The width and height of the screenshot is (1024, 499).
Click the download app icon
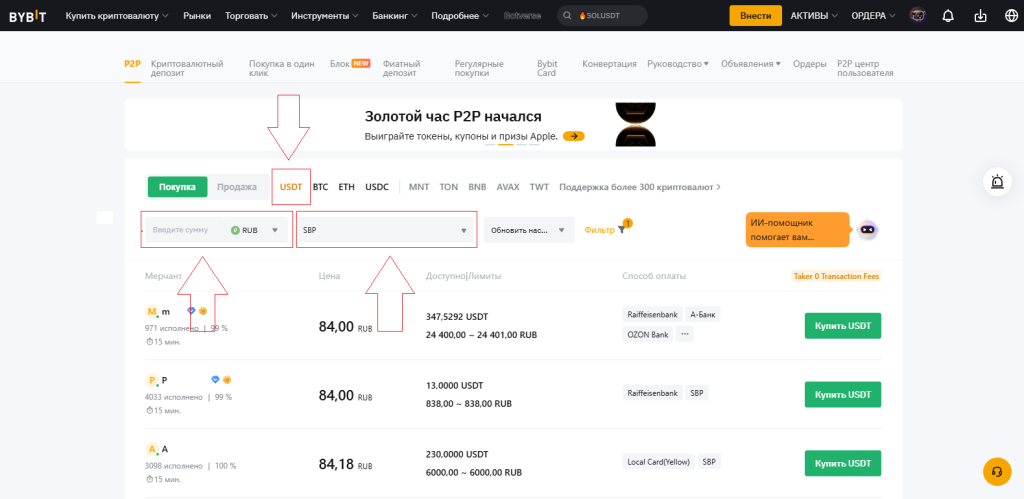(x=980, y=16)
